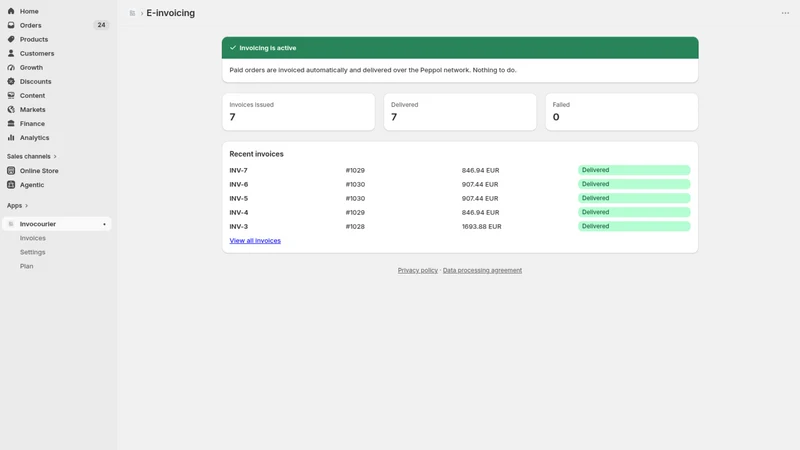Open the Orders menu item

31,25
